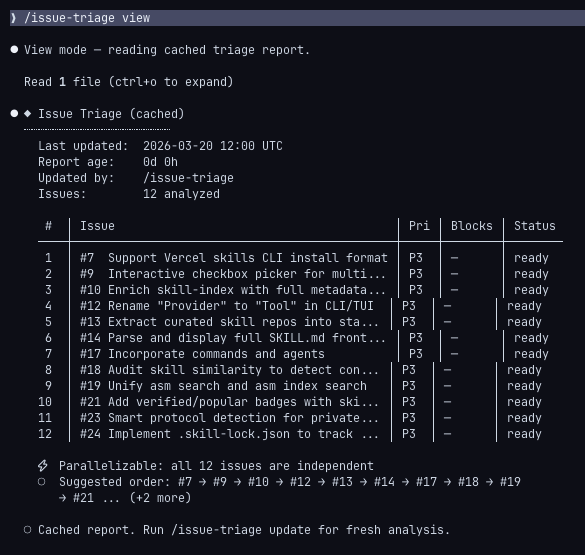
Task: Click the Report age value '0d 0h'
Action: (x=160, y=162)
